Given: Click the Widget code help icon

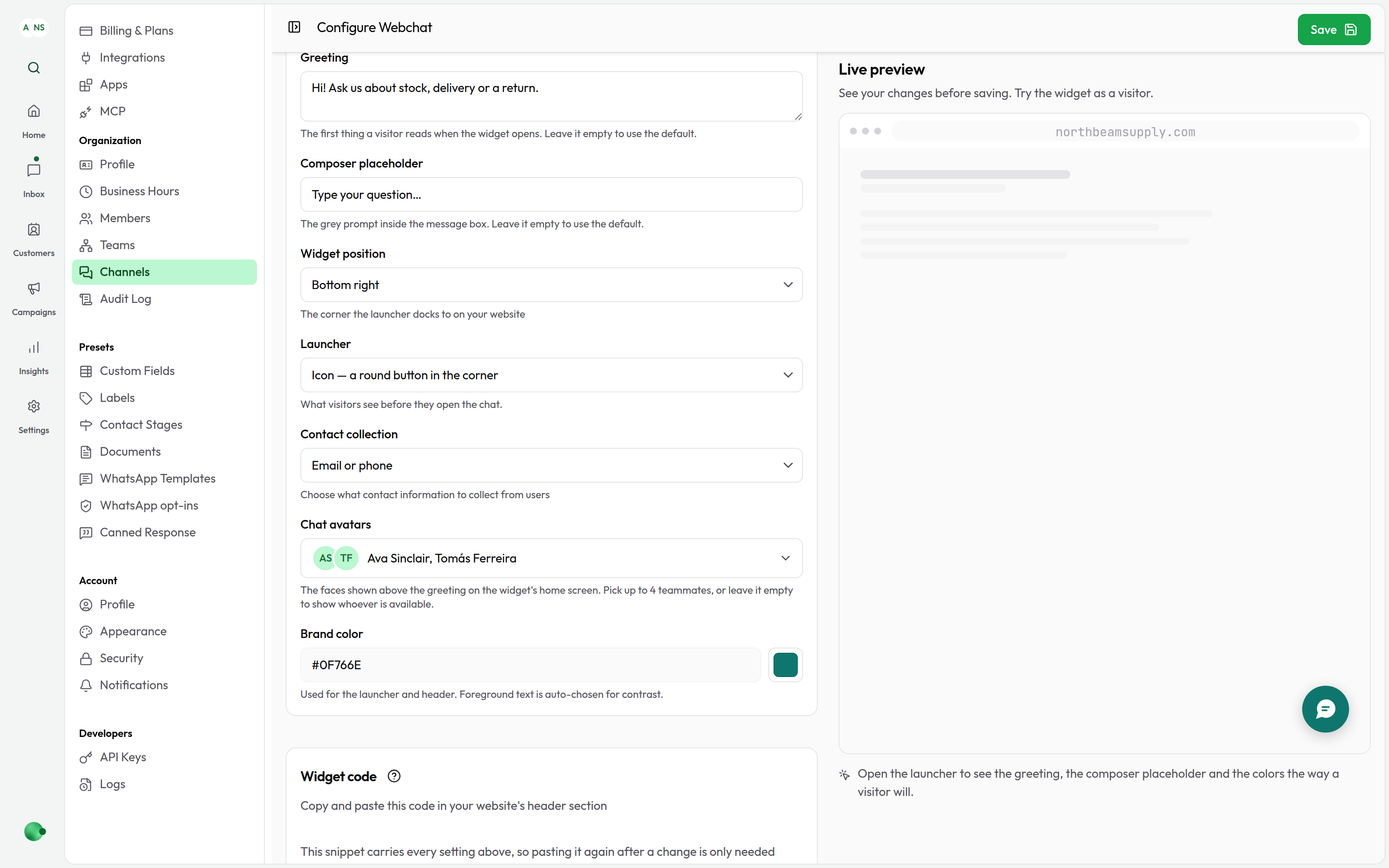Looking at the screenshot, I should (x=394, y=776).
